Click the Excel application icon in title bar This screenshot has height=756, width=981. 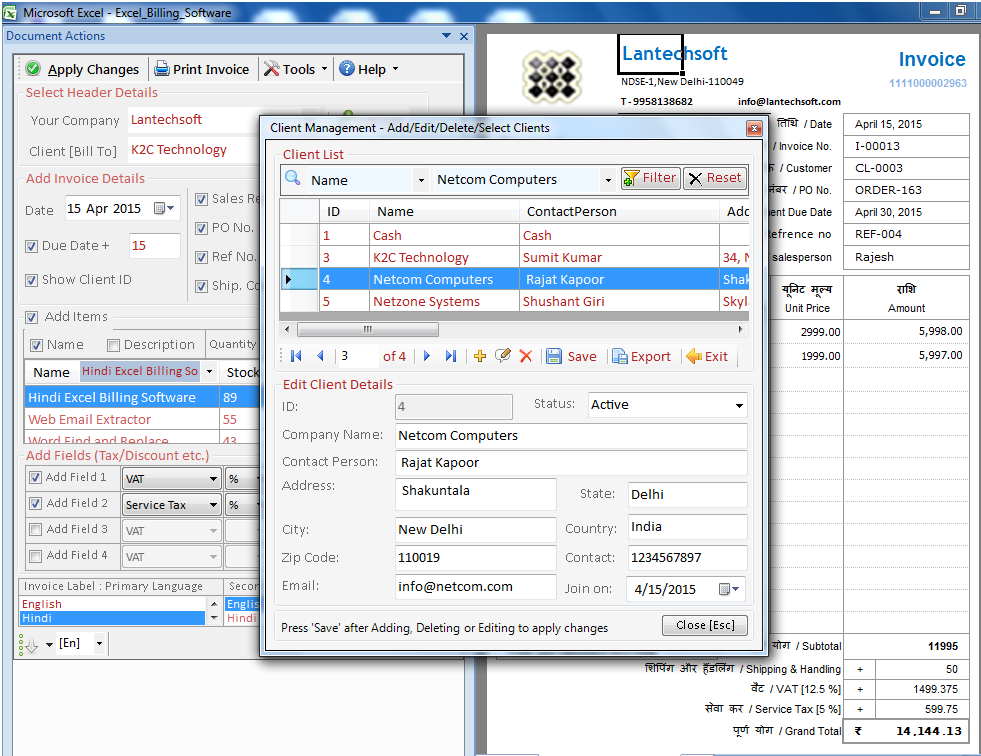10,12
